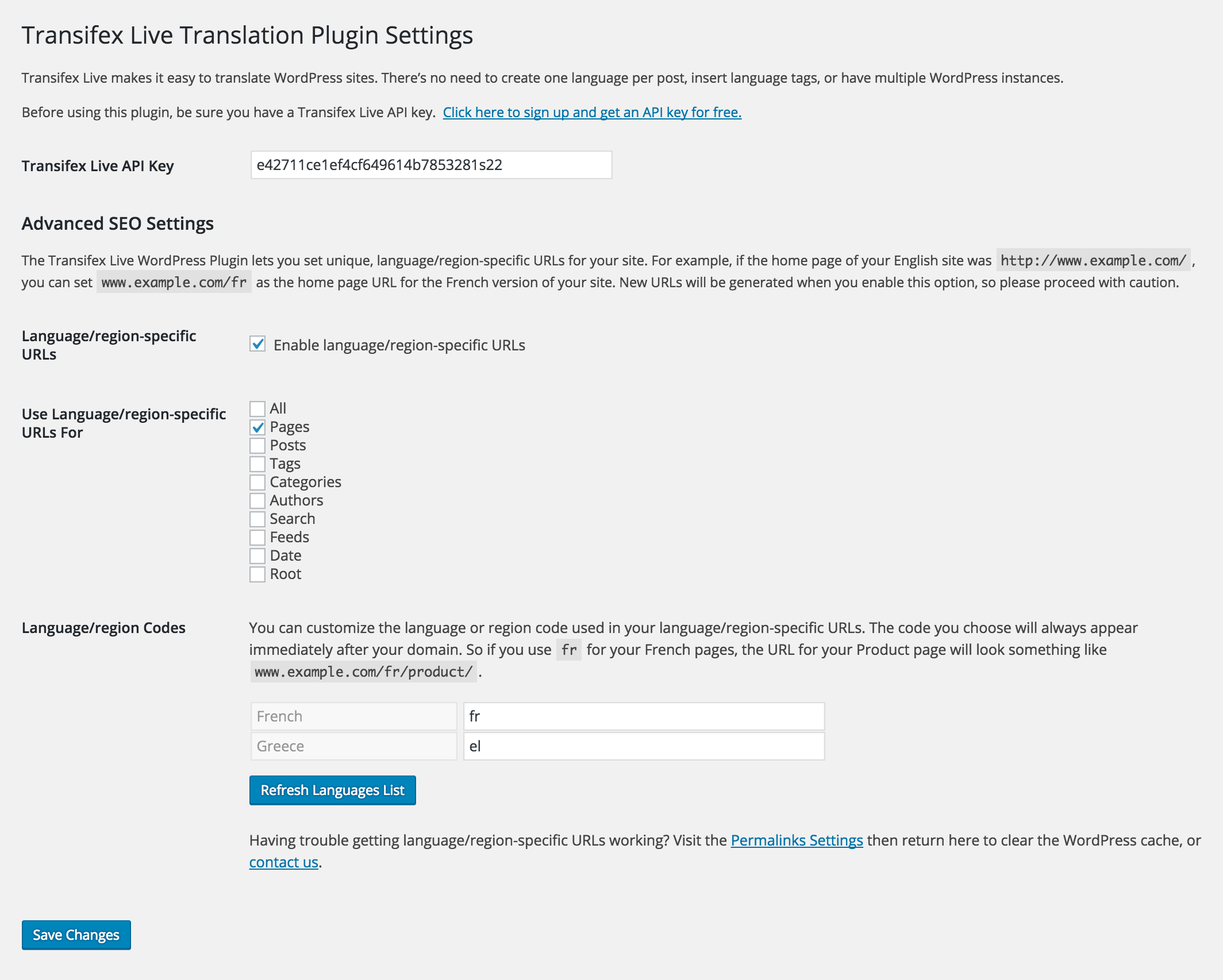The height and width of the screenshot is (980, 1223).
Task: Enable the 'Tags' checkbox
Action: tap(257, 462)
